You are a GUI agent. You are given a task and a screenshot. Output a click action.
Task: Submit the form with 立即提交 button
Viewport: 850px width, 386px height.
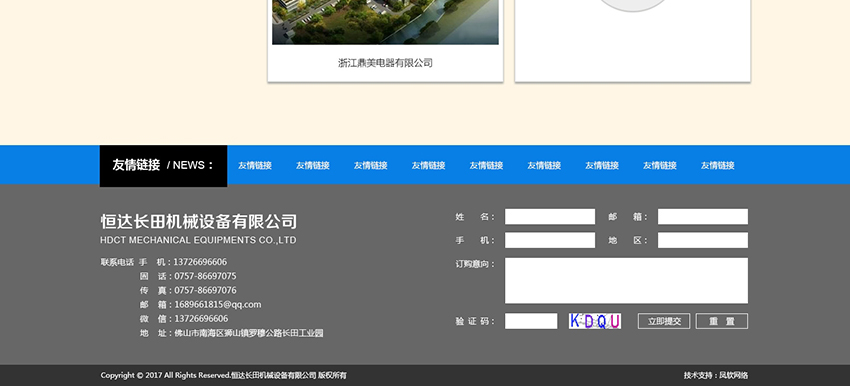click(x=664, y=321)
